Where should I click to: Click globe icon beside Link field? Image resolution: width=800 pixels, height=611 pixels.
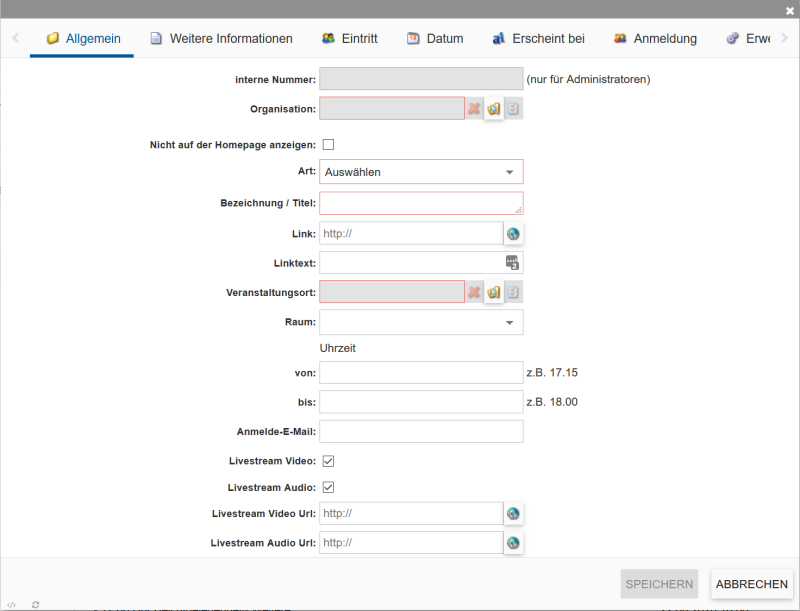(513, 234)
